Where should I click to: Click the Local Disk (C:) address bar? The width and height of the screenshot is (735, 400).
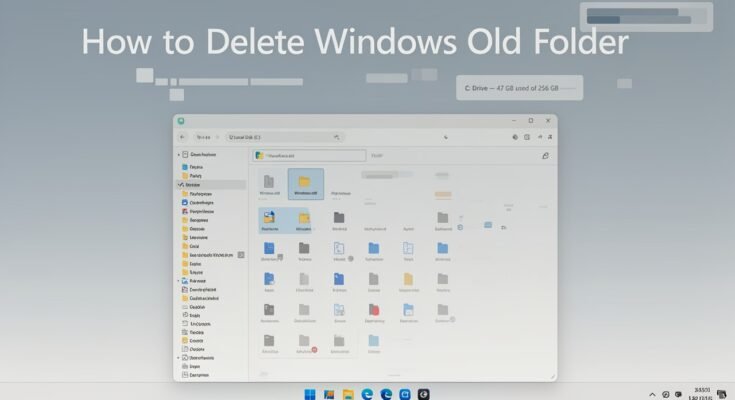284,137
